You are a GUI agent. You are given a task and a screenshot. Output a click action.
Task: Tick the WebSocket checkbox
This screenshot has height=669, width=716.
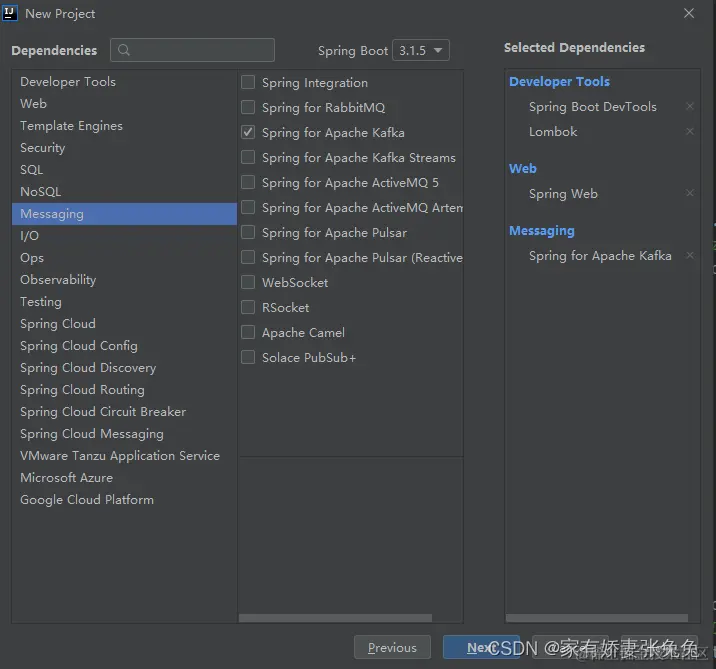(248, 282)
